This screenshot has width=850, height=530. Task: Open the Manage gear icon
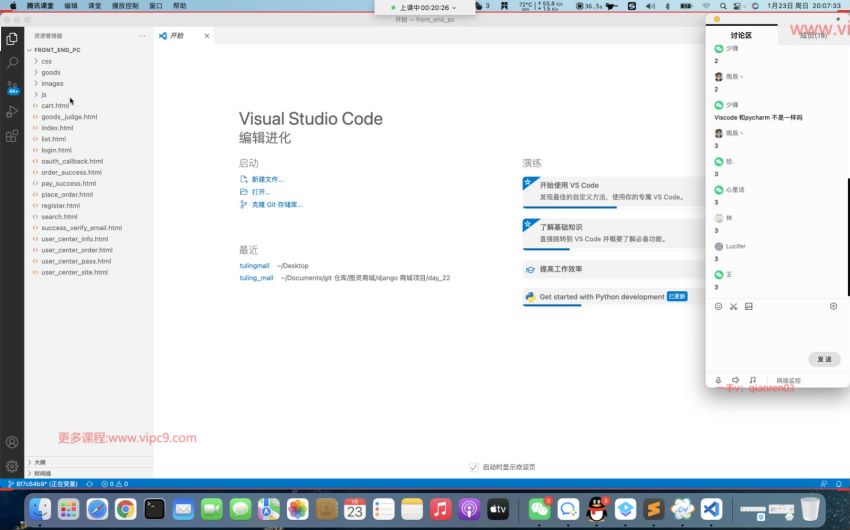point(12,466)
